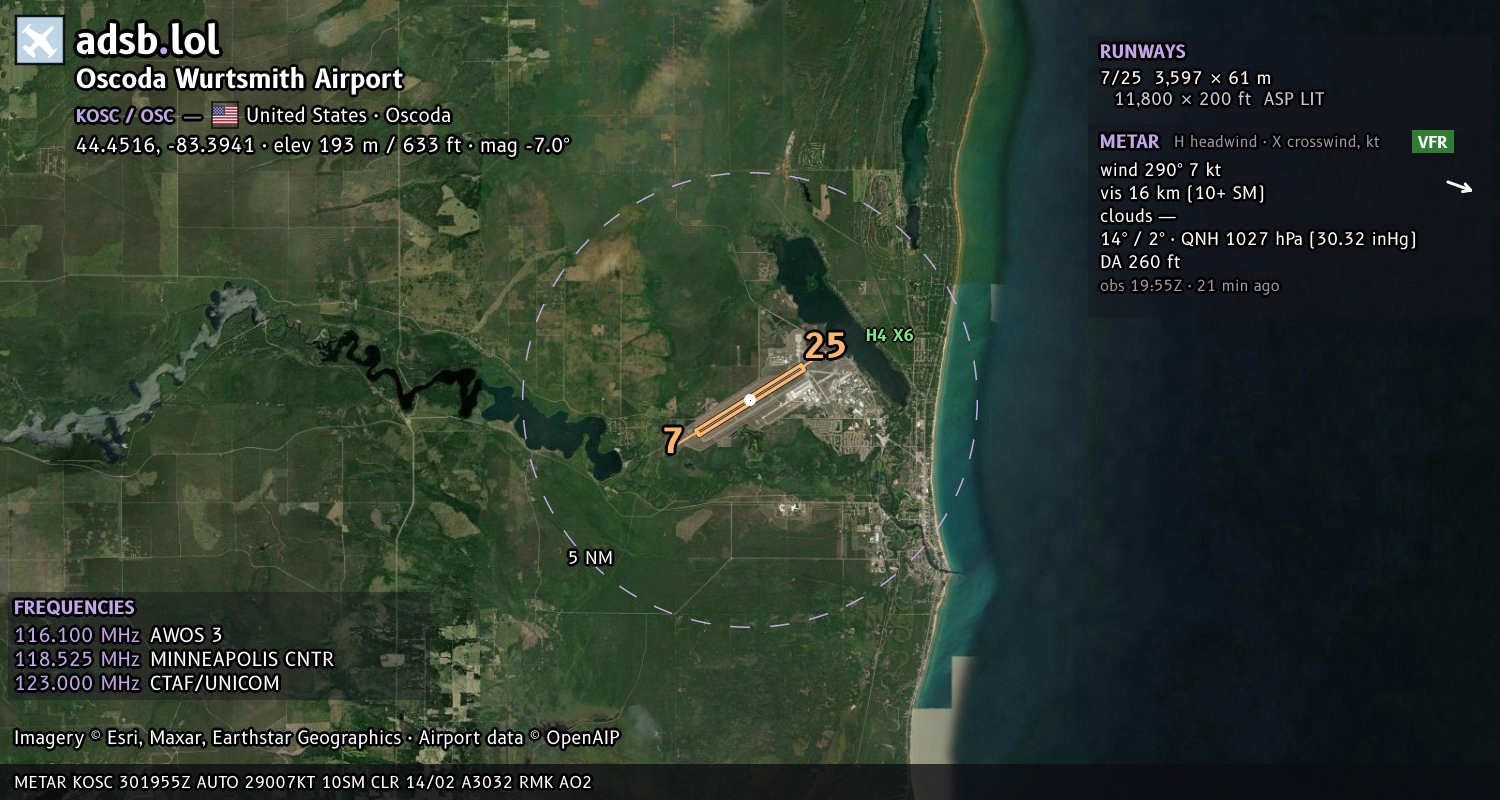Click the green H4 X6 wind component label
Viewport: 1500px width, 800px height.
click(890, 336)
